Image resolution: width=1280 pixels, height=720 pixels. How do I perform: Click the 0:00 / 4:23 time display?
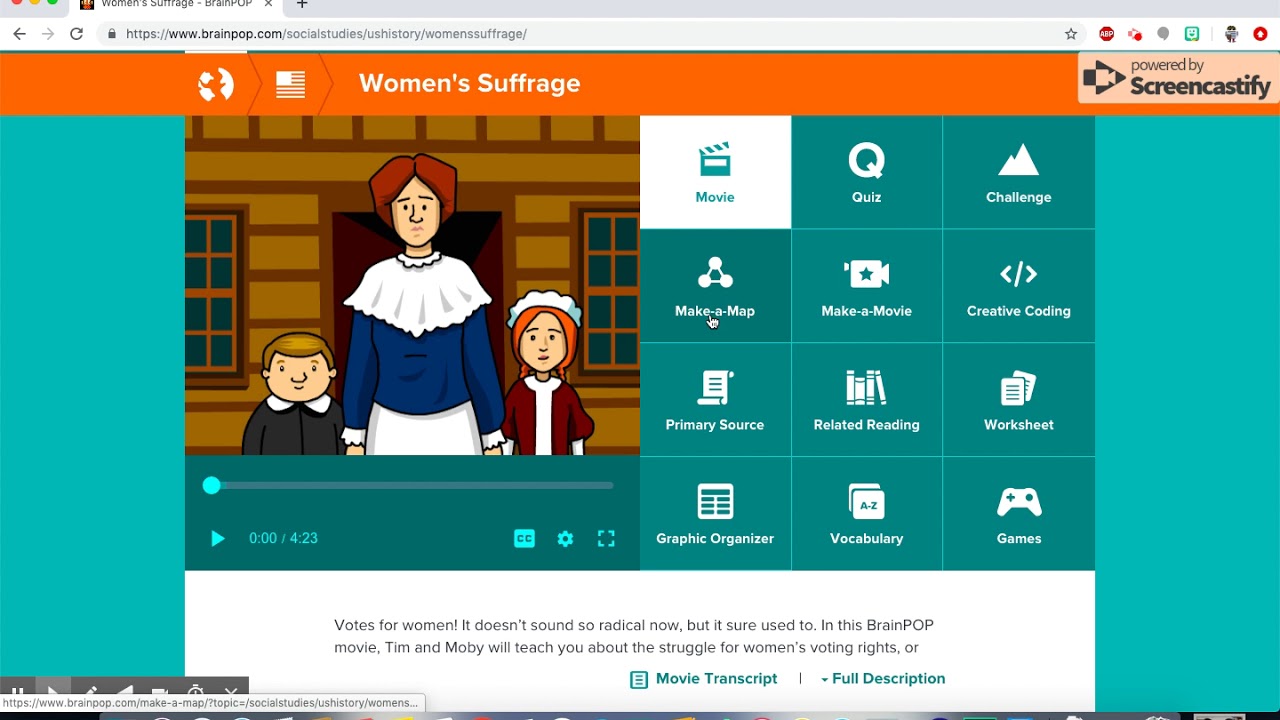tap(283, 539)
